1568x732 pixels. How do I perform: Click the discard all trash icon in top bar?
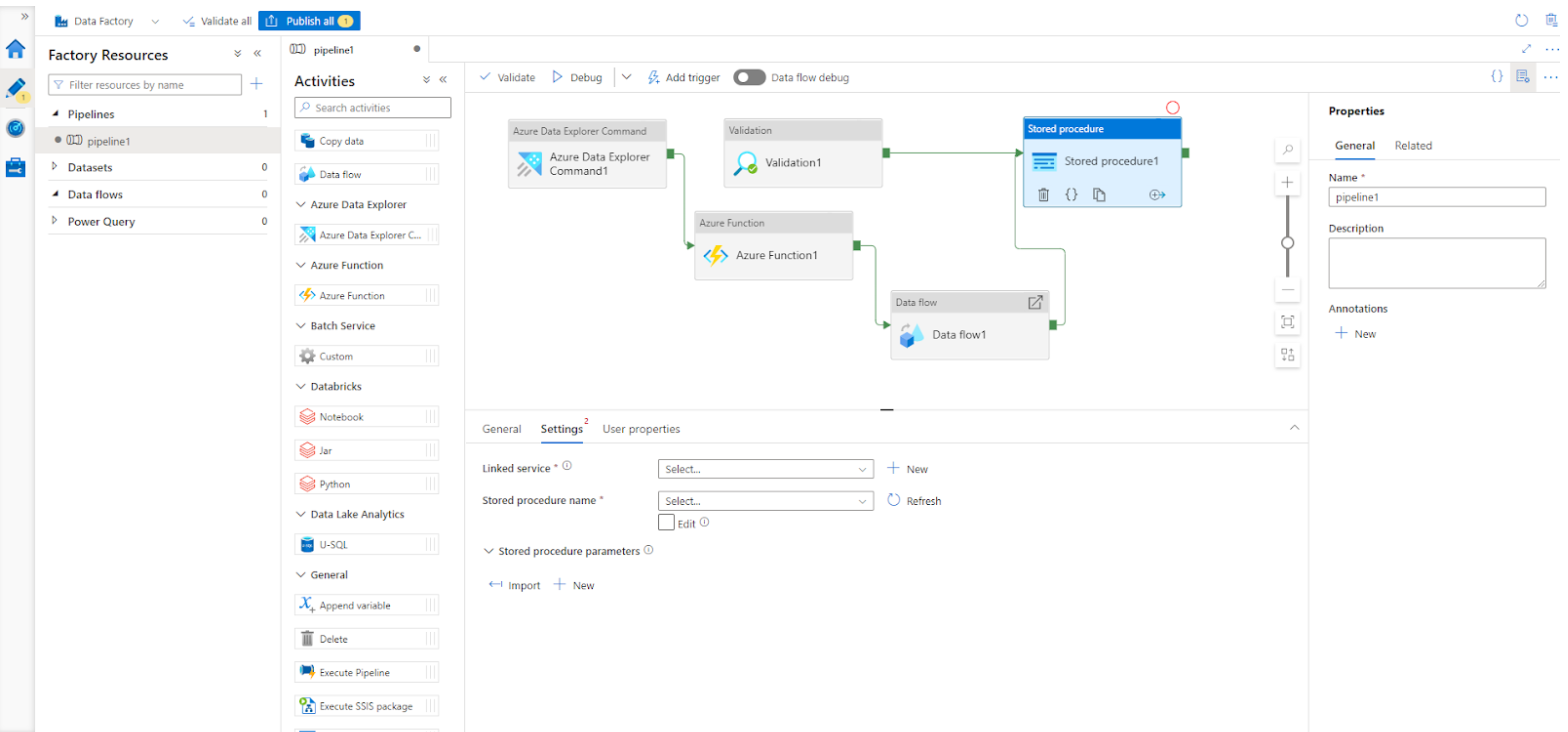click(x=1551, y=20)
